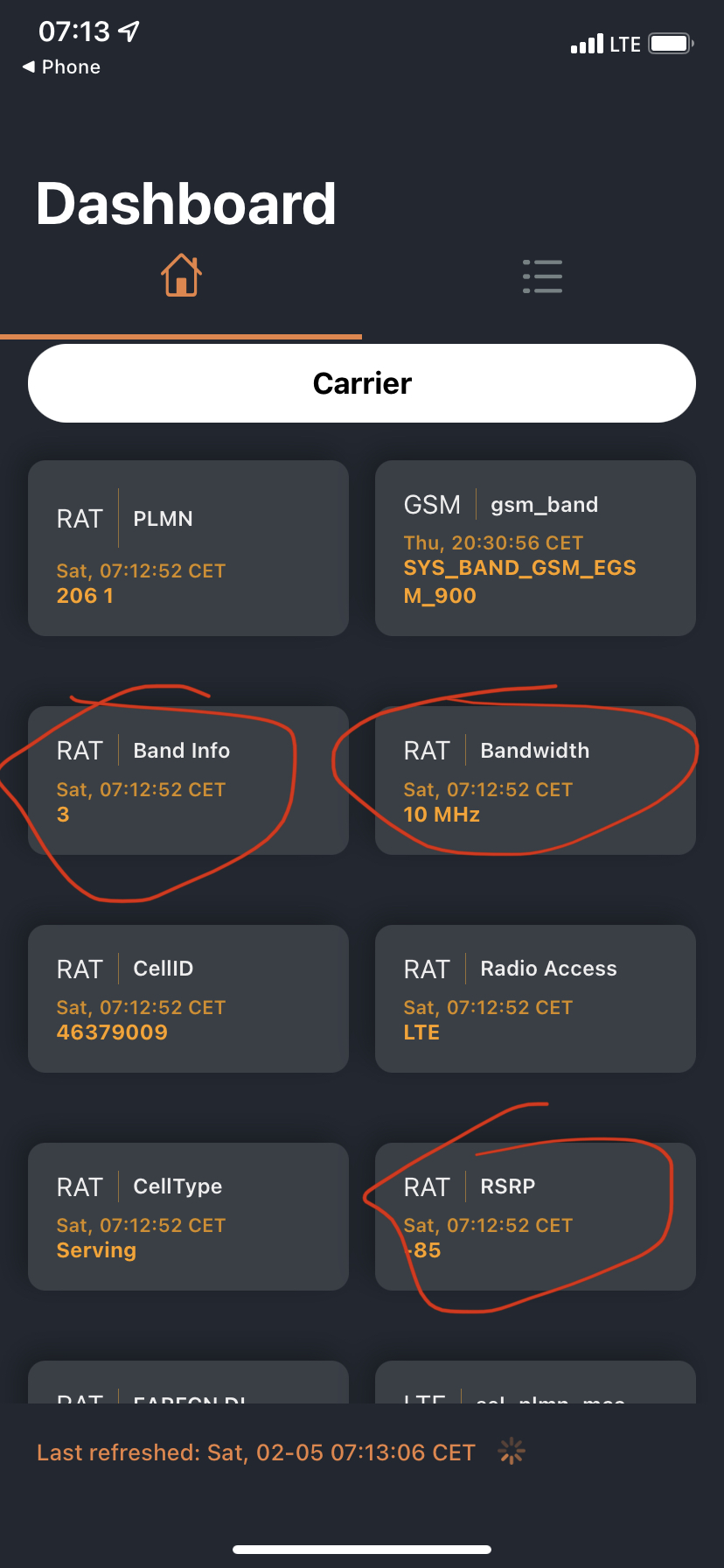Tap the status bar clock

(74, 32)
